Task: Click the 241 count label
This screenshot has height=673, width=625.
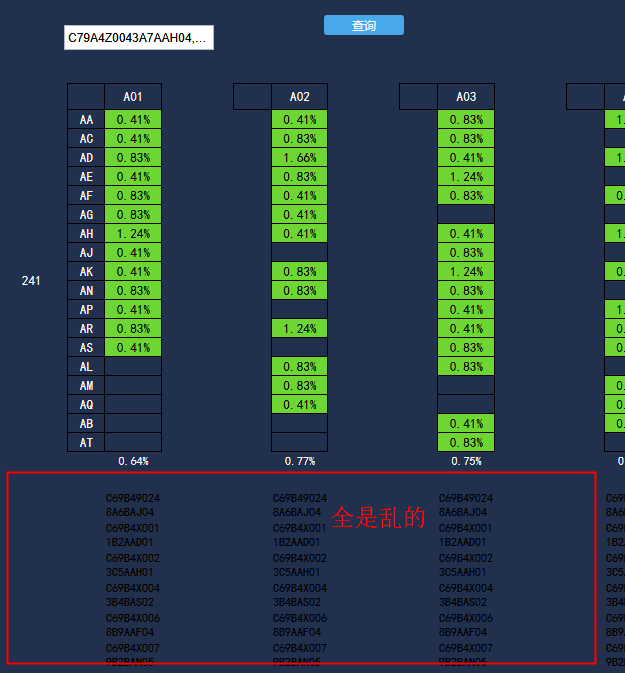Action: pos(31,281)
